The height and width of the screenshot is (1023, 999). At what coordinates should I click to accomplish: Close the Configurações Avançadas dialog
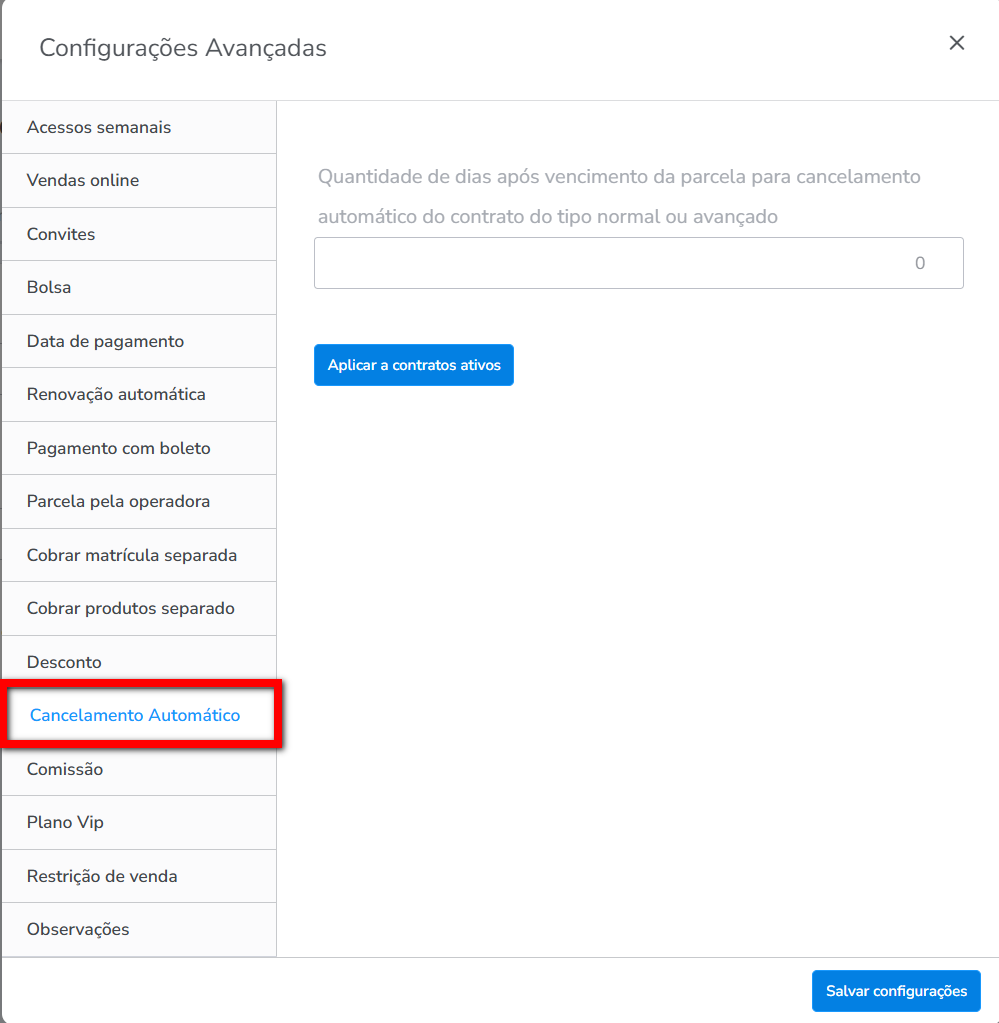pos(957,43)
